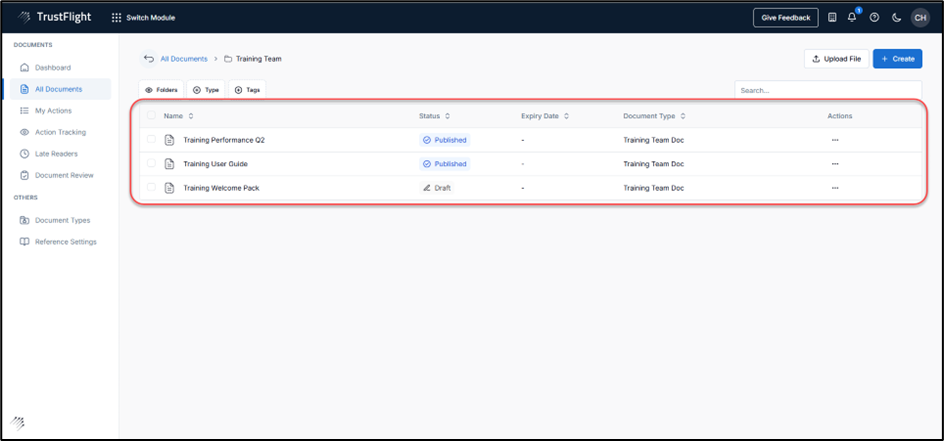Select all rows with header checkbox
944x441 pixels.
tap(151, 116)
